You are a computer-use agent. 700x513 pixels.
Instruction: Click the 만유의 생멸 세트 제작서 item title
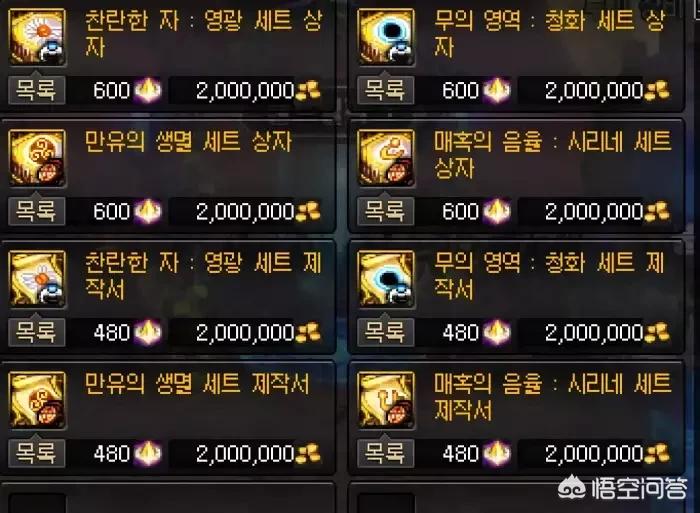click(196, 384)
